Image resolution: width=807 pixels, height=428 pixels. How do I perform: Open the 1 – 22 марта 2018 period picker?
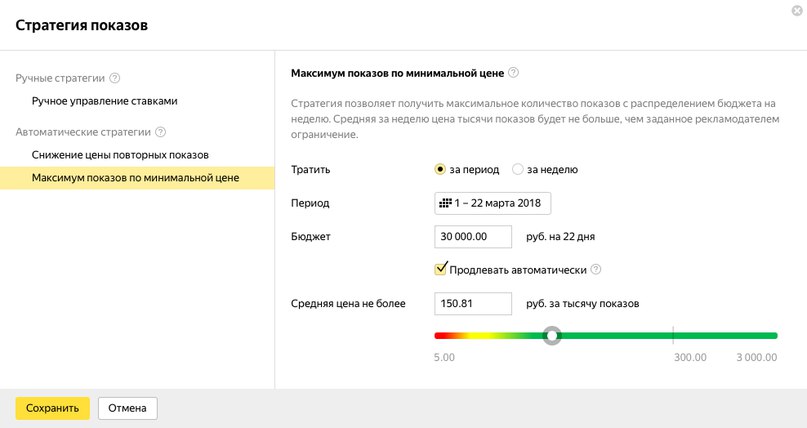coord(493,203)
